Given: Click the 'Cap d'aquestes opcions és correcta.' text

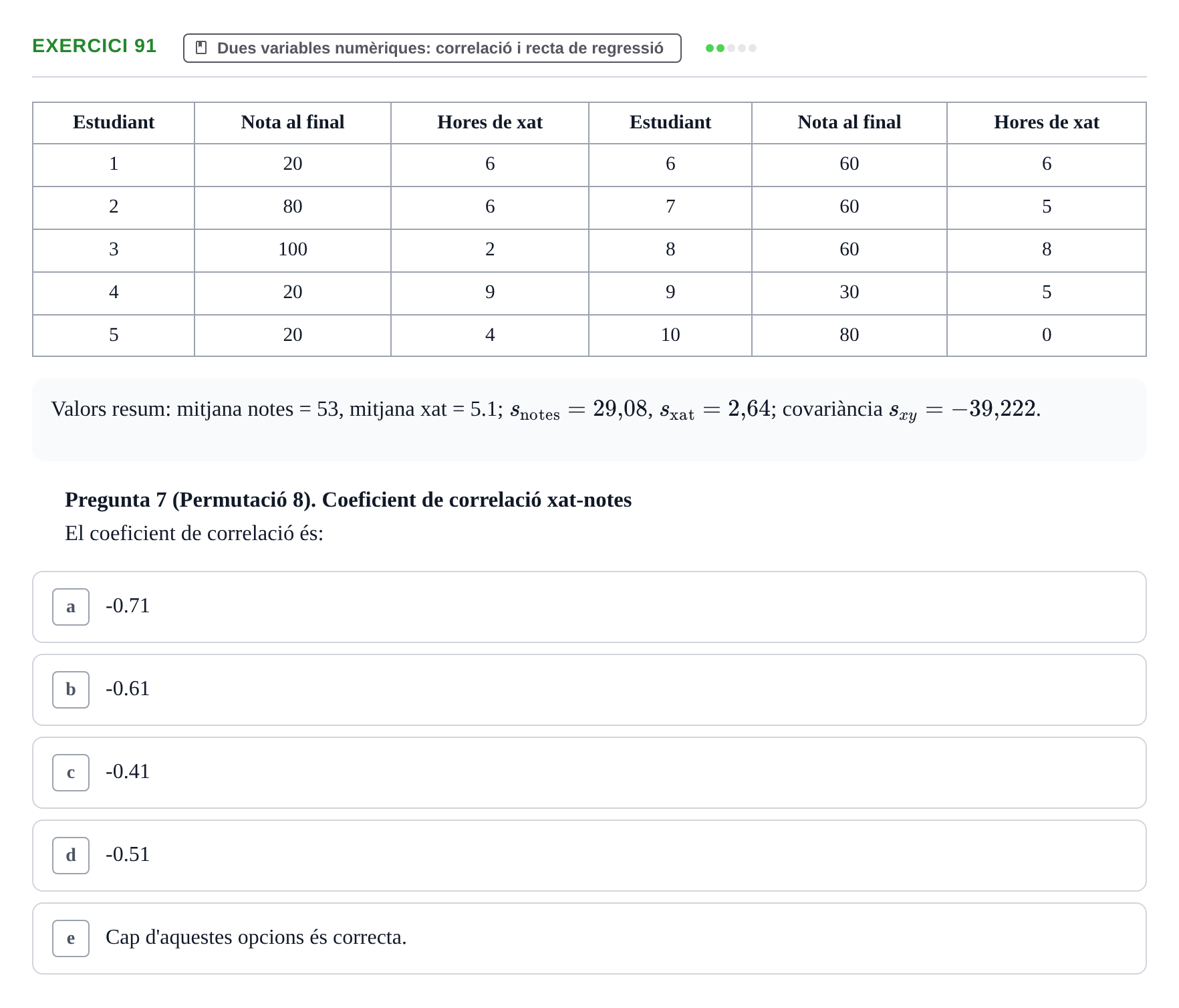Looking at the screenshot, I should pos(256,937).
